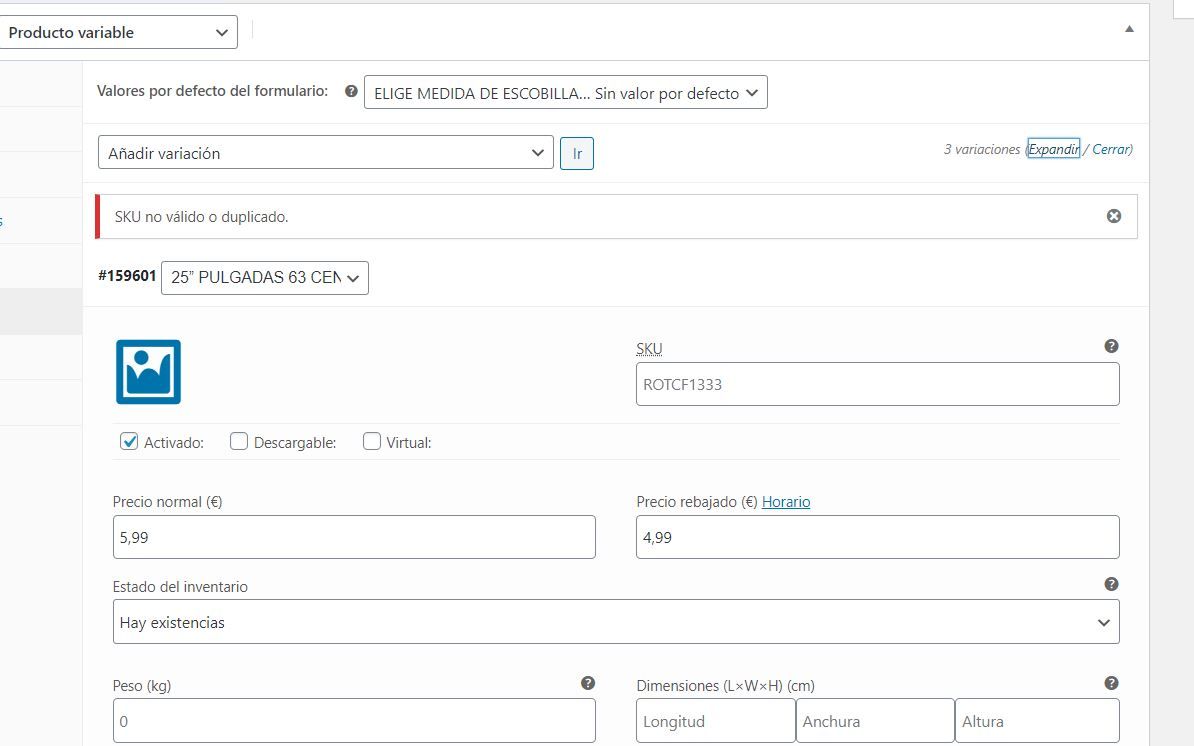Open the Hay existencias stock dropdown
The height and width of the screenshot is (746, 1194).
click(x=616, y=622)
